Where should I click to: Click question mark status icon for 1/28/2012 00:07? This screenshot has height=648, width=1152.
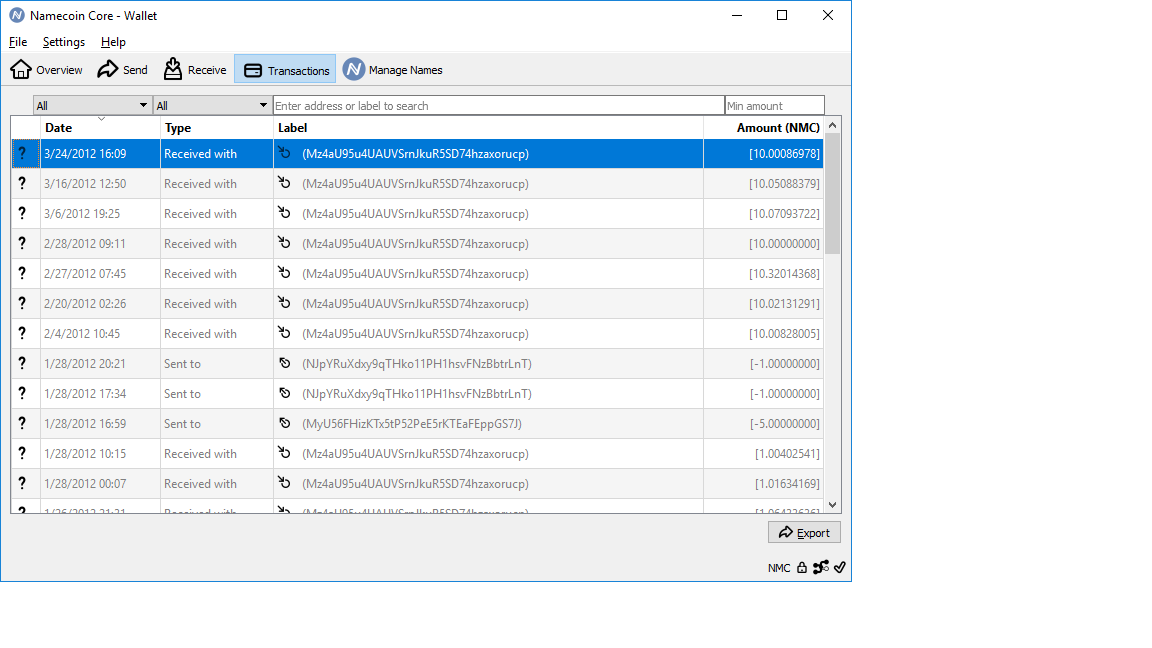pos(23,483)
